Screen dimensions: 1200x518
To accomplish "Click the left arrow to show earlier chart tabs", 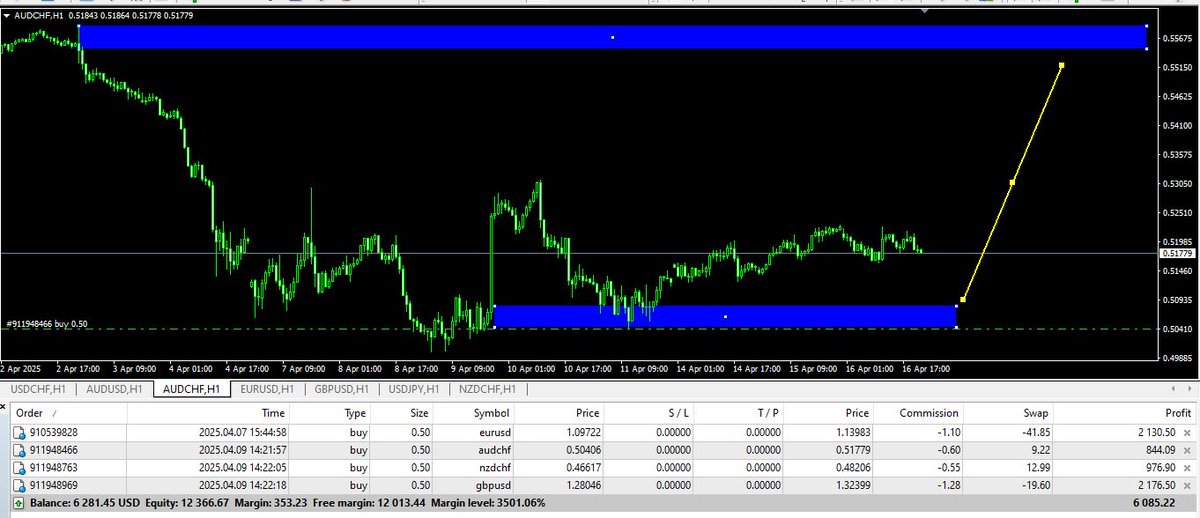I will pyautogui.click(x=1173, y=389).
